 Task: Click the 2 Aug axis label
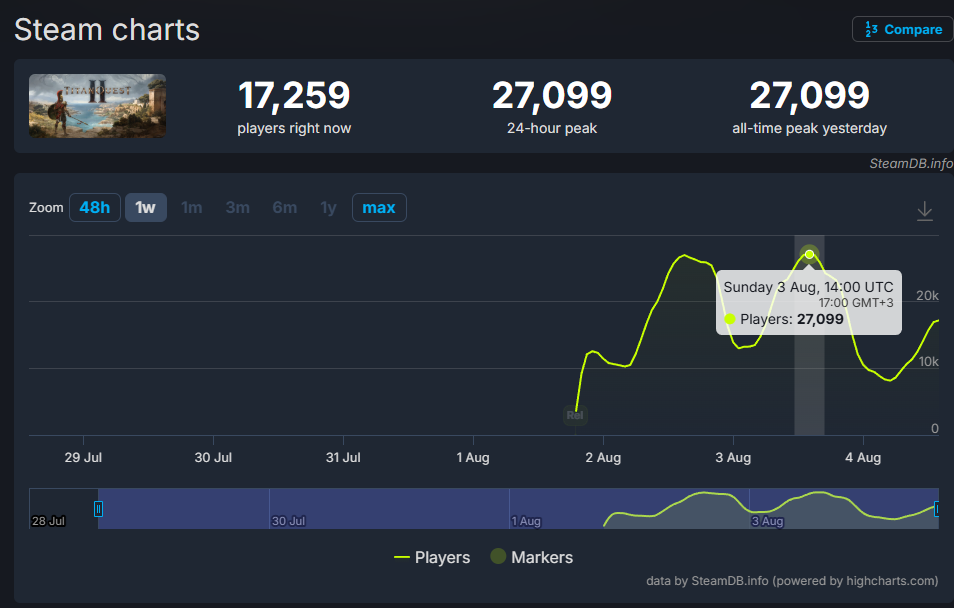tap(603, 458)
